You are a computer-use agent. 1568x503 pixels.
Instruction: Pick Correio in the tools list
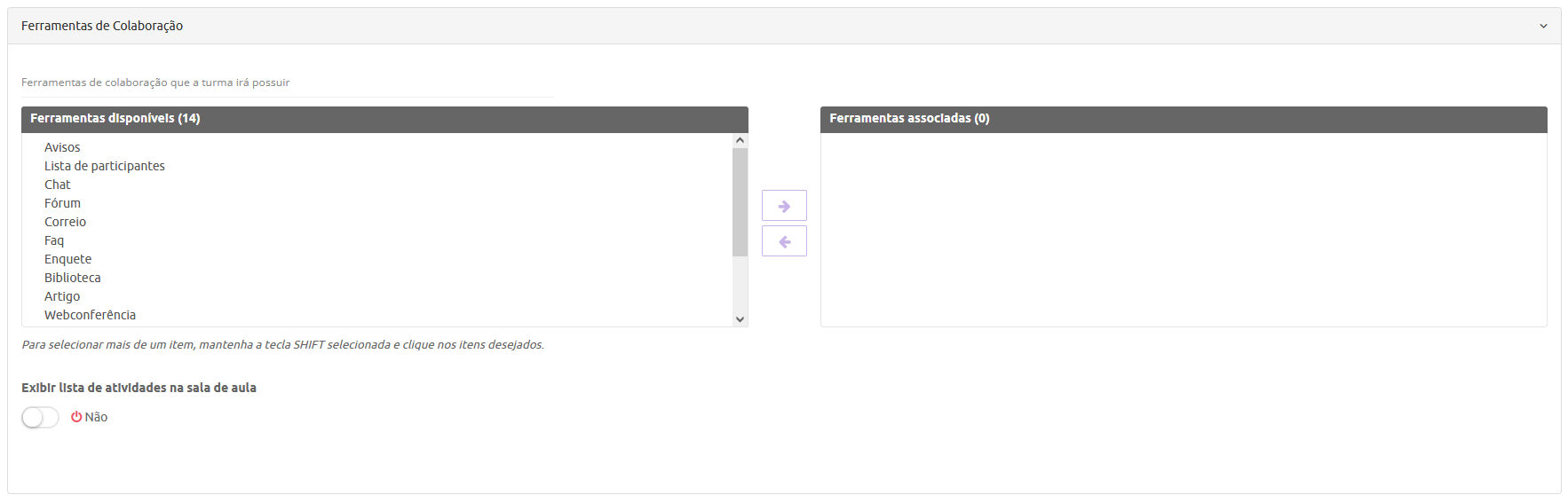tap(65, 222)
